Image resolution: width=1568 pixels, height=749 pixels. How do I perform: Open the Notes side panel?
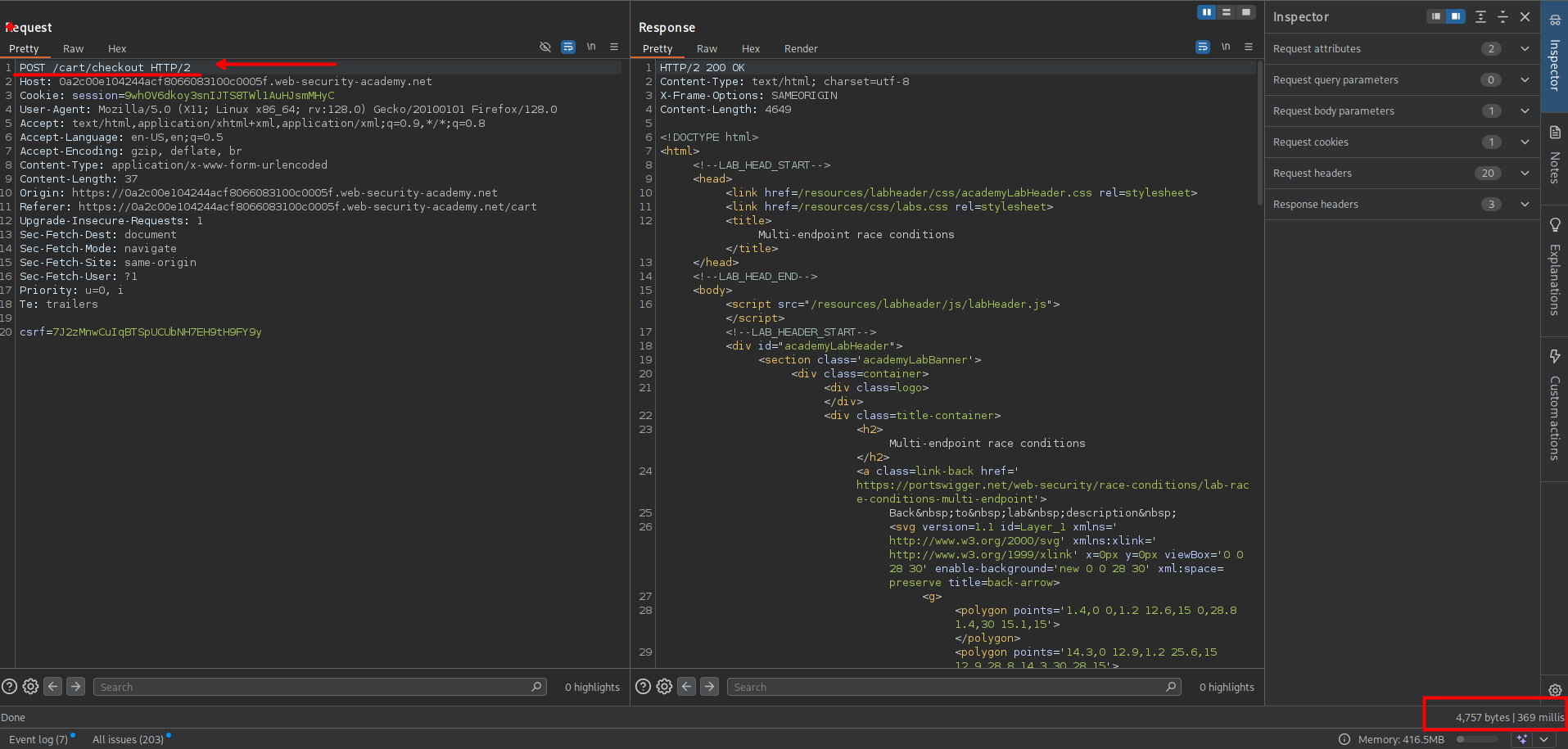(x=1554, y=156)
